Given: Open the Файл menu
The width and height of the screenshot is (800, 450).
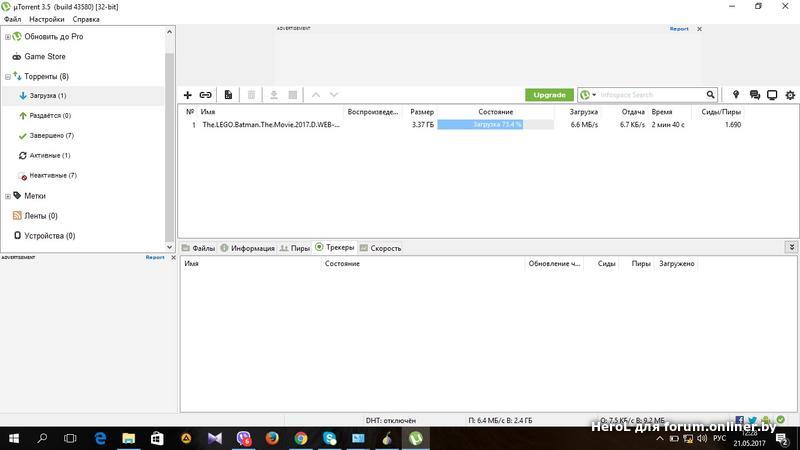Looking at the screenshot, I should [13, 19].
